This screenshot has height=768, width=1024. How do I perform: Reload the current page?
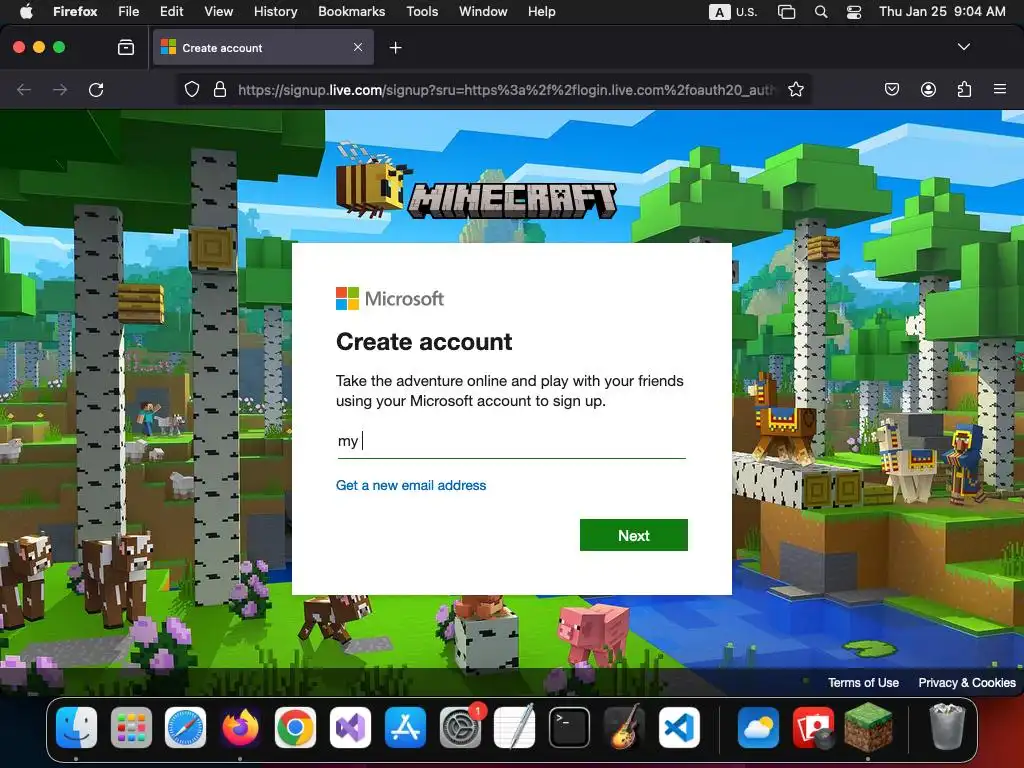tap(96, 89)
